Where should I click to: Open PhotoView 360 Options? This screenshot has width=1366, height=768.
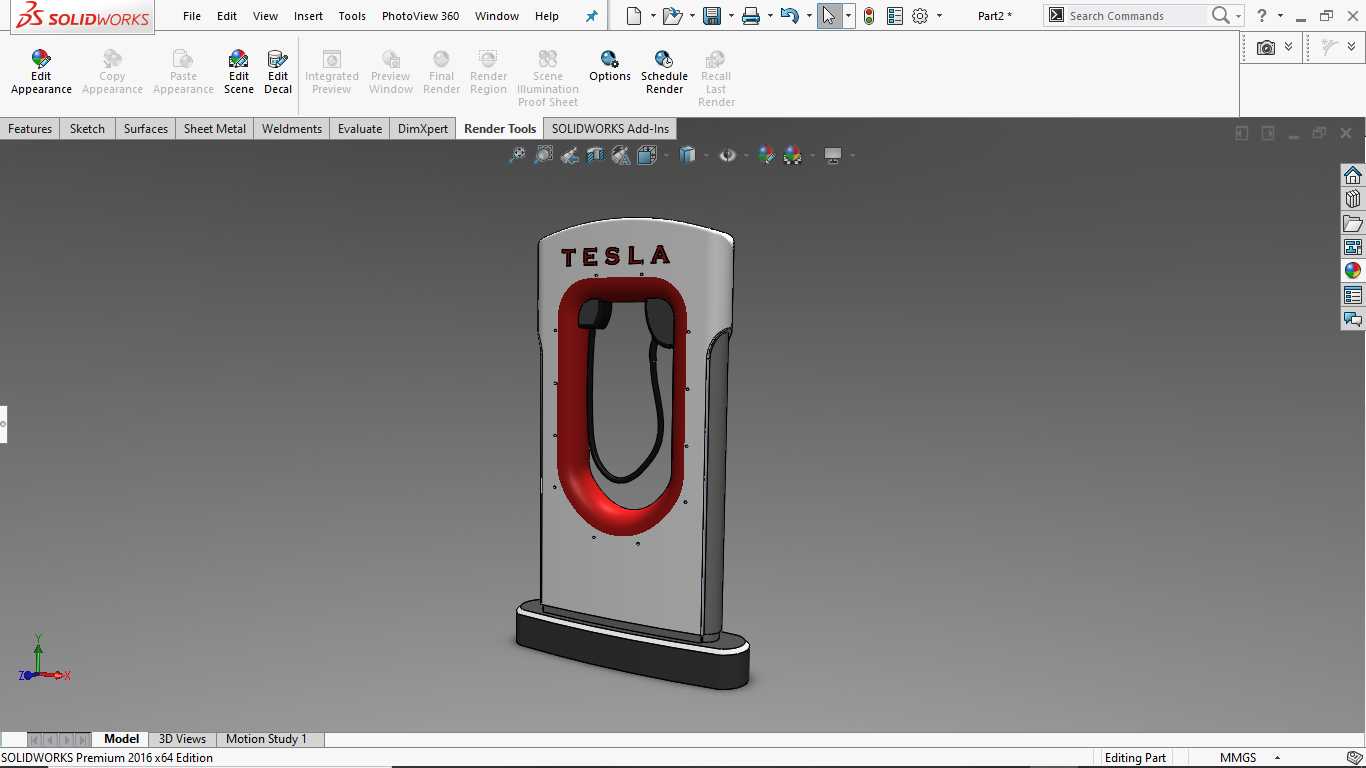coord(610,67)
